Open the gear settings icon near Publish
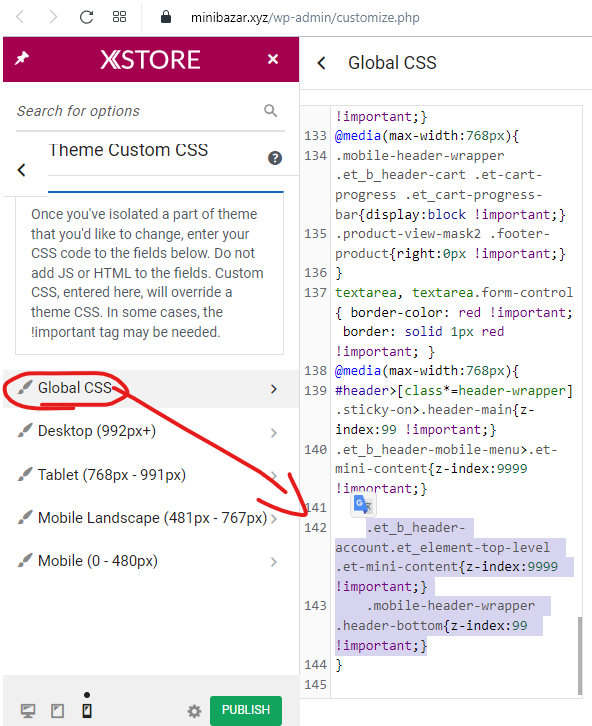The height and width of the screenshot is (726, 592). tap(194, 711)
